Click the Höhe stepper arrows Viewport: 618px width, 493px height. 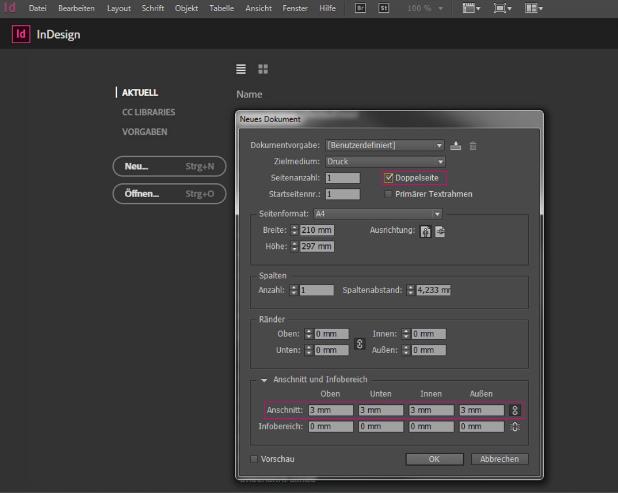294,246
